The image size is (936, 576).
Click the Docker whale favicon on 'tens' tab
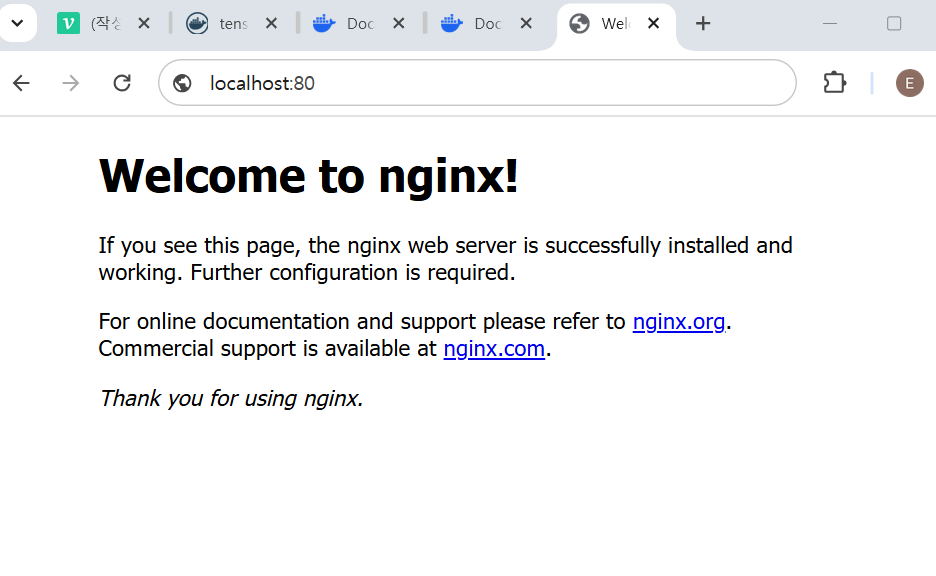pos(197,23)
